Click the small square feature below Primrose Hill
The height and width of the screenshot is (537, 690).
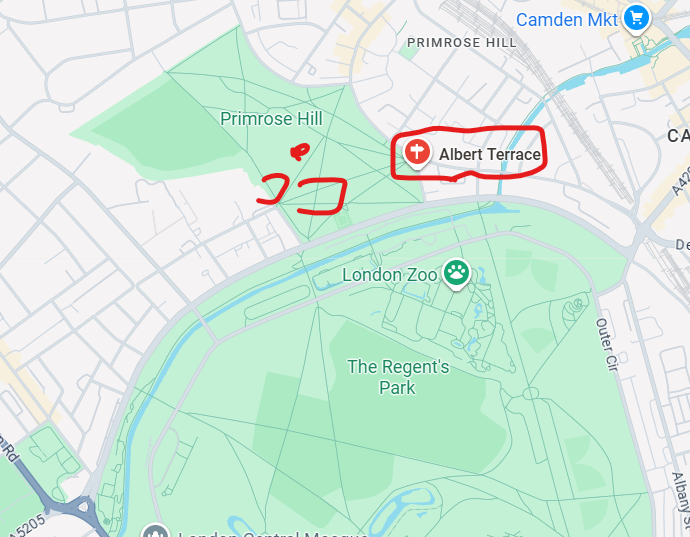(x=342, y=220)
